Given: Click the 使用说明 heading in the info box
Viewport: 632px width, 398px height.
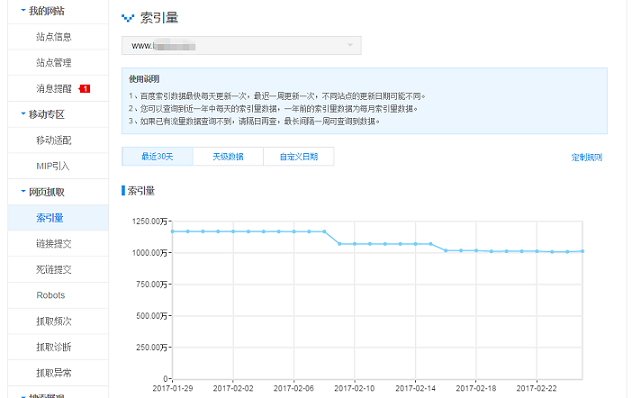Looking at the screenshot, I should (144, 79).
